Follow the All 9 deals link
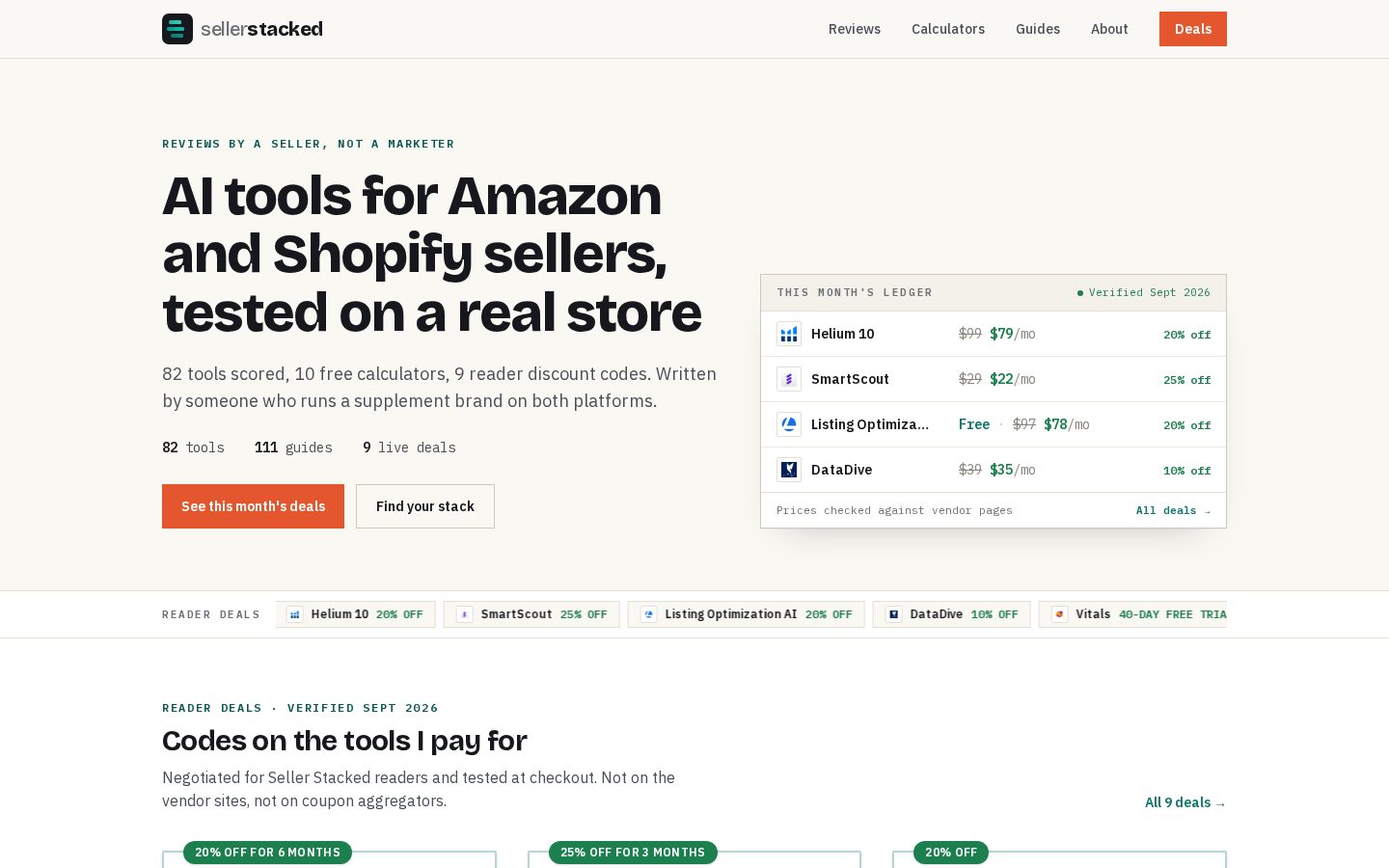The image size is (1389, 868). (x=1185, y=802)
